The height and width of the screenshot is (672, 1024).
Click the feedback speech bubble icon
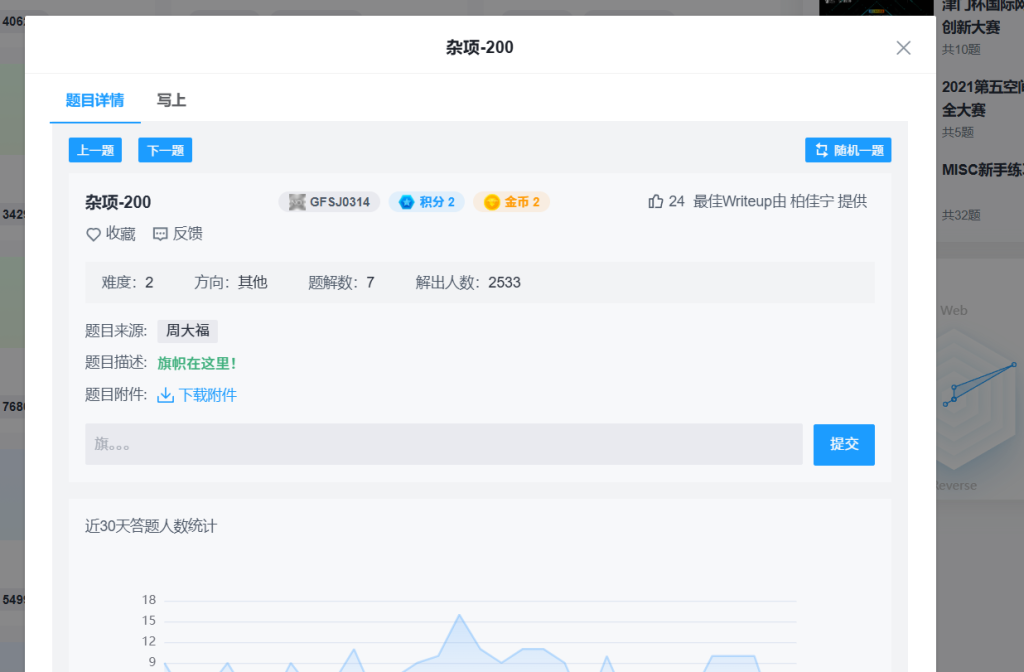pos(160,234)
